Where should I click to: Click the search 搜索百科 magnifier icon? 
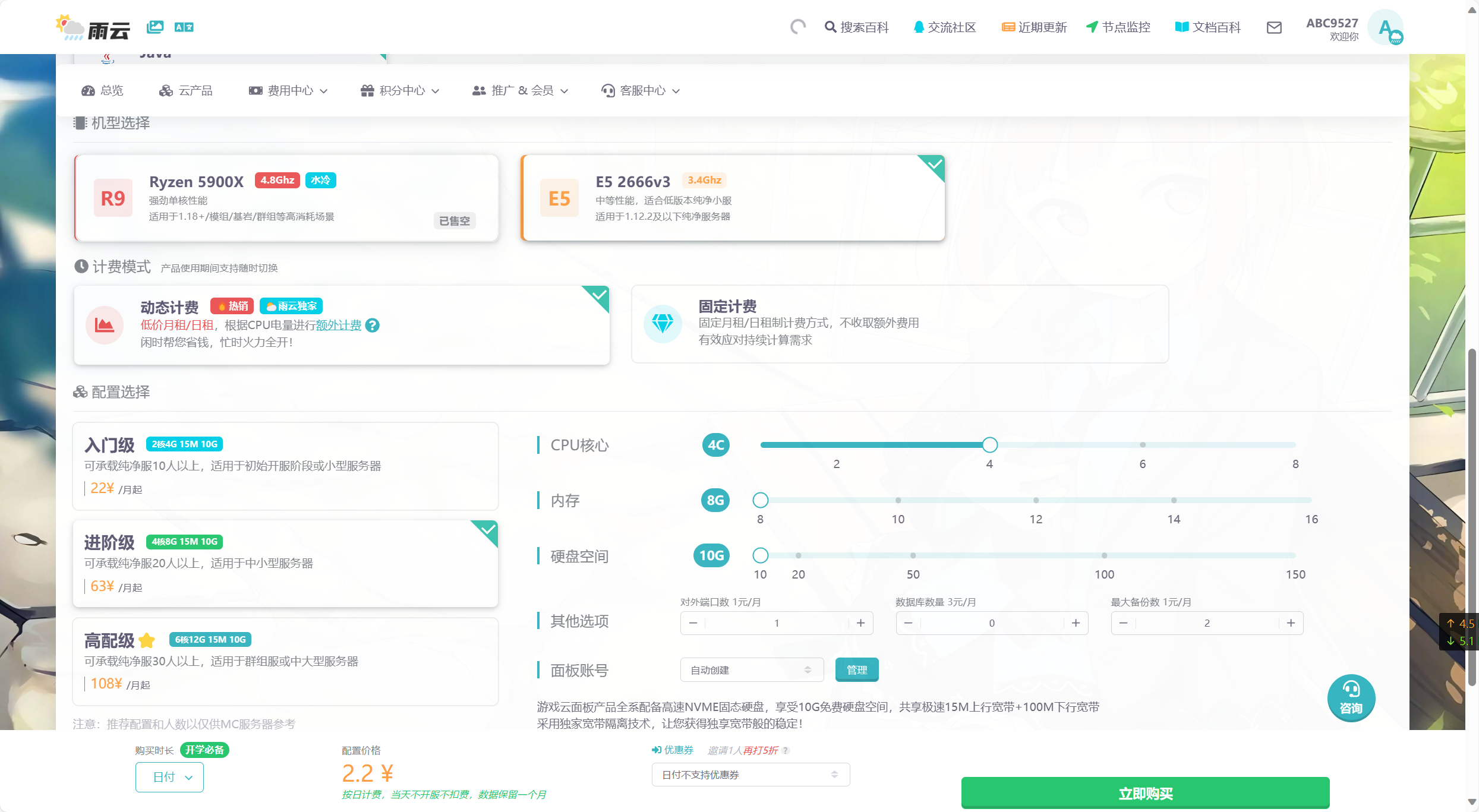(830, 27)
